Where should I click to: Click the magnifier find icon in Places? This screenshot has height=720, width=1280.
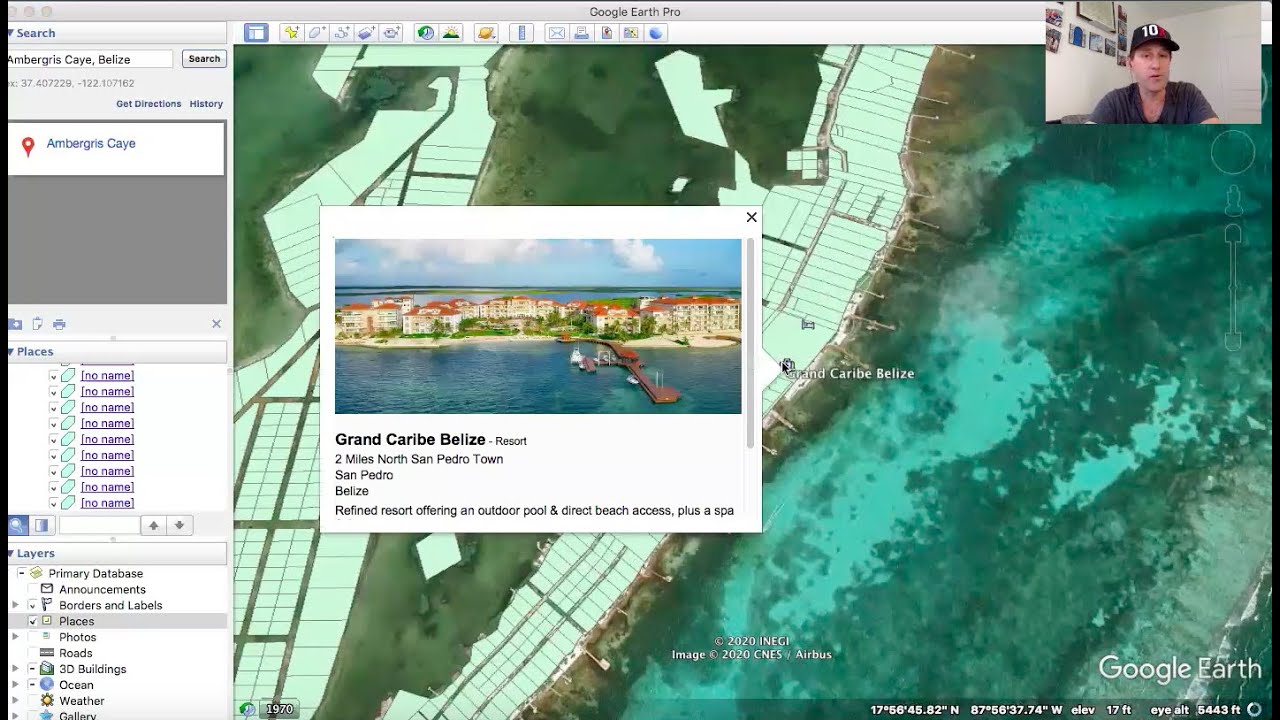18,525
